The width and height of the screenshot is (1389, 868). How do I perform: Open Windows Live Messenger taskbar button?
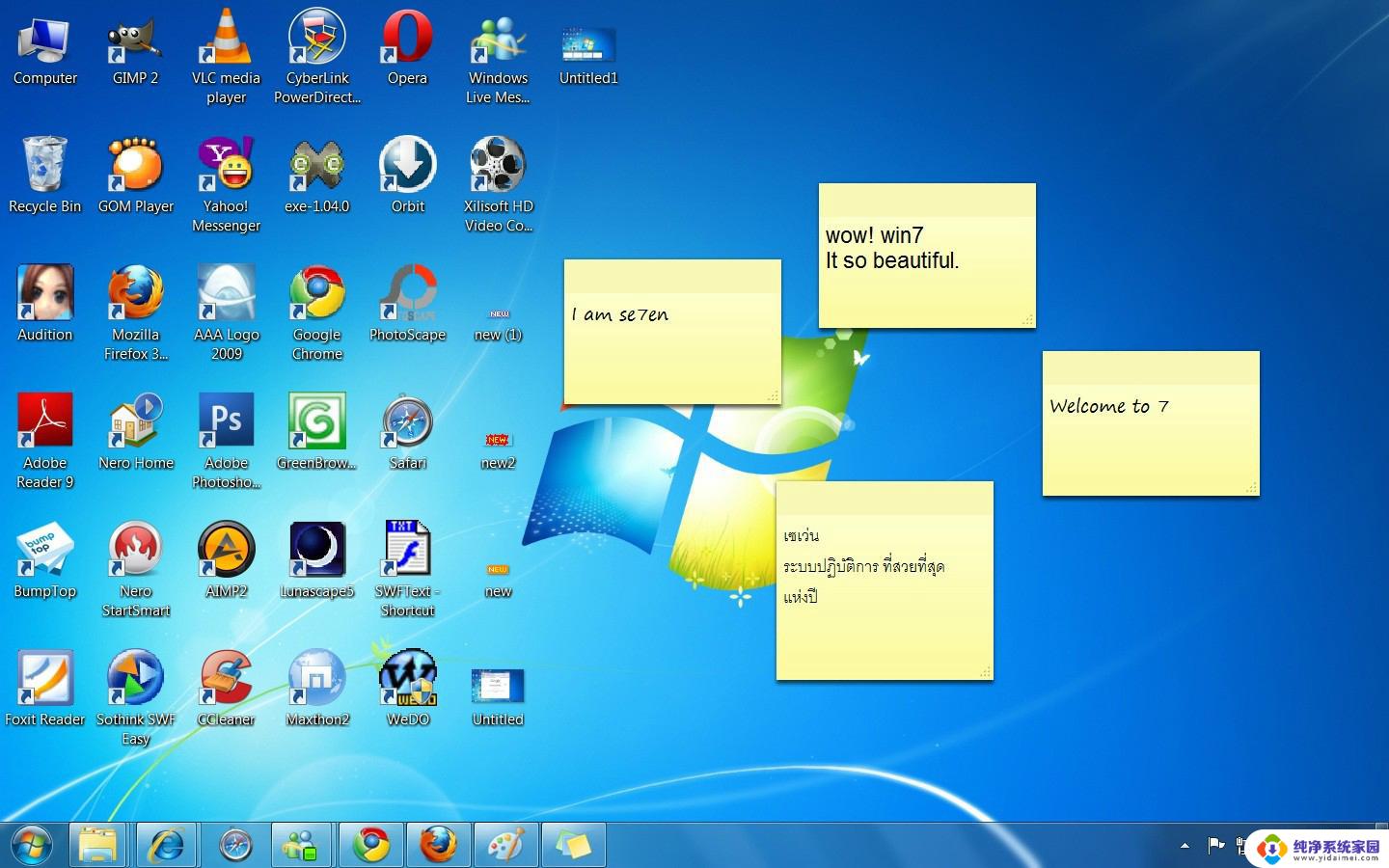click(302, 846)
